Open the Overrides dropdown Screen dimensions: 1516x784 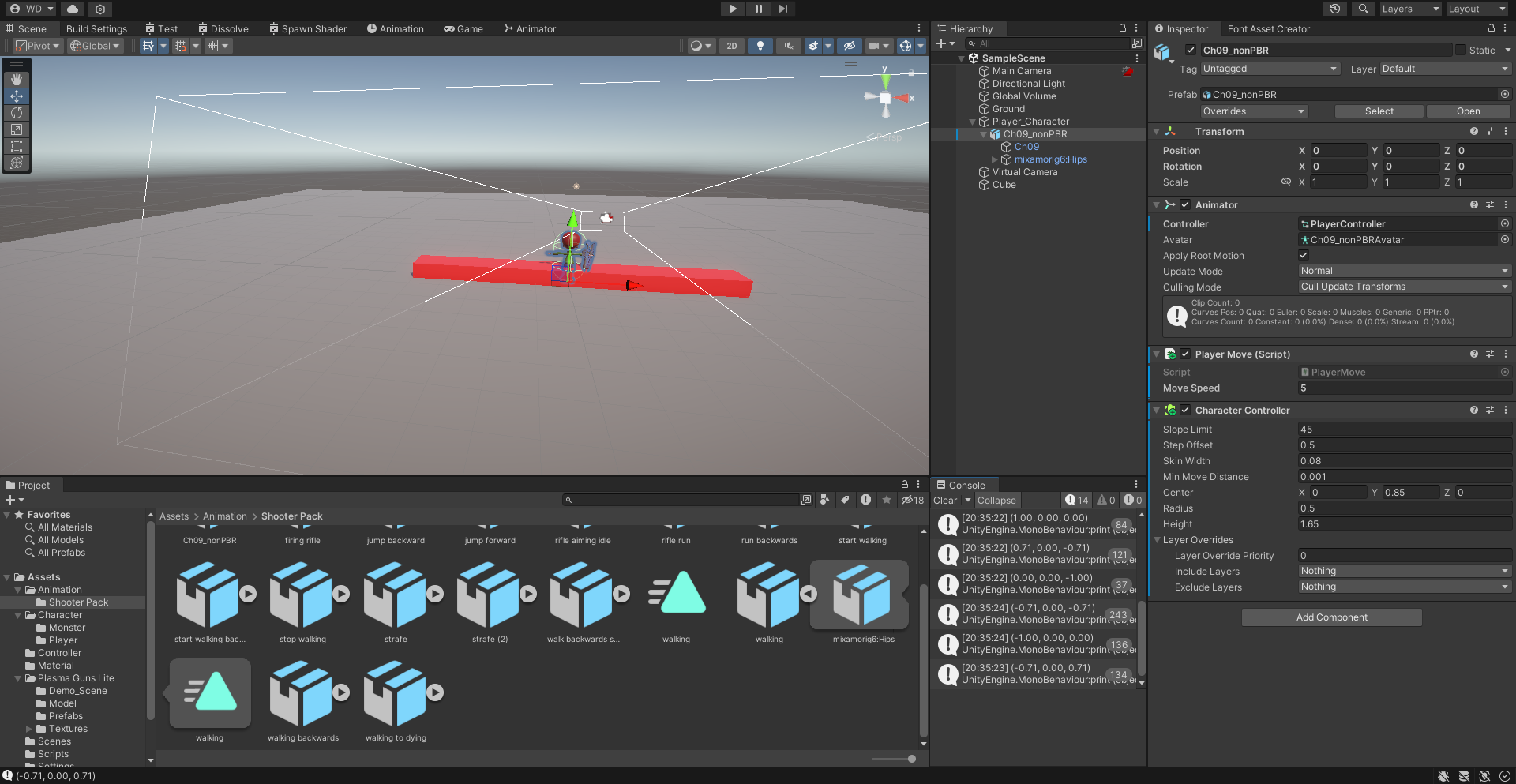pos(1254,111)
